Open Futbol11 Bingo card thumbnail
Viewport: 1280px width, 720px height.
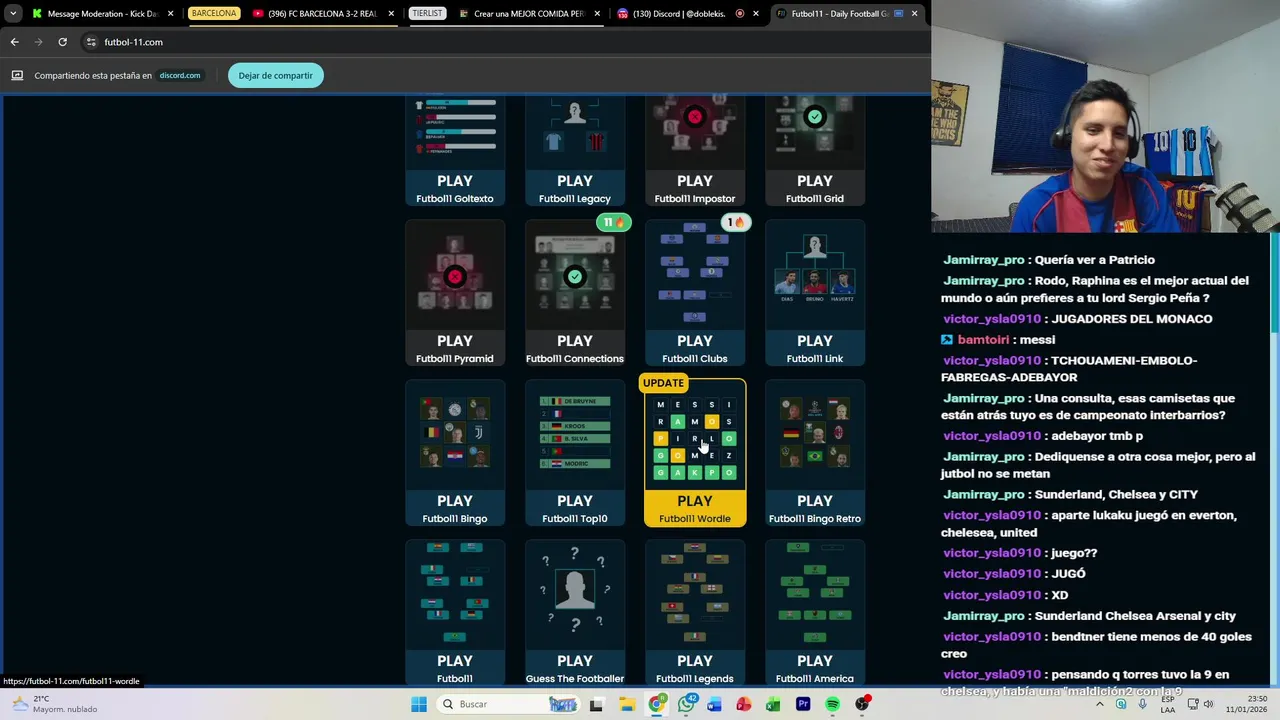tap(455, 434)
